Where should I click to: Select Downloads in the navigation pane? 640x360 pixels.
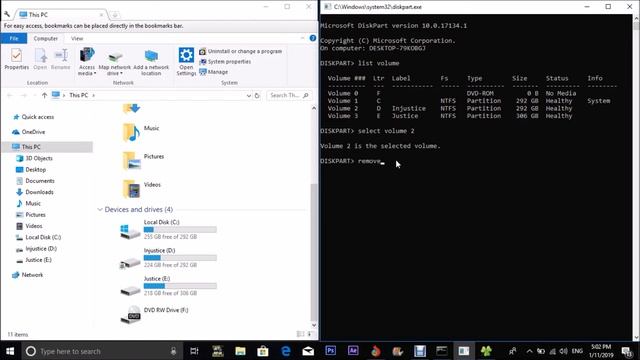39,192
